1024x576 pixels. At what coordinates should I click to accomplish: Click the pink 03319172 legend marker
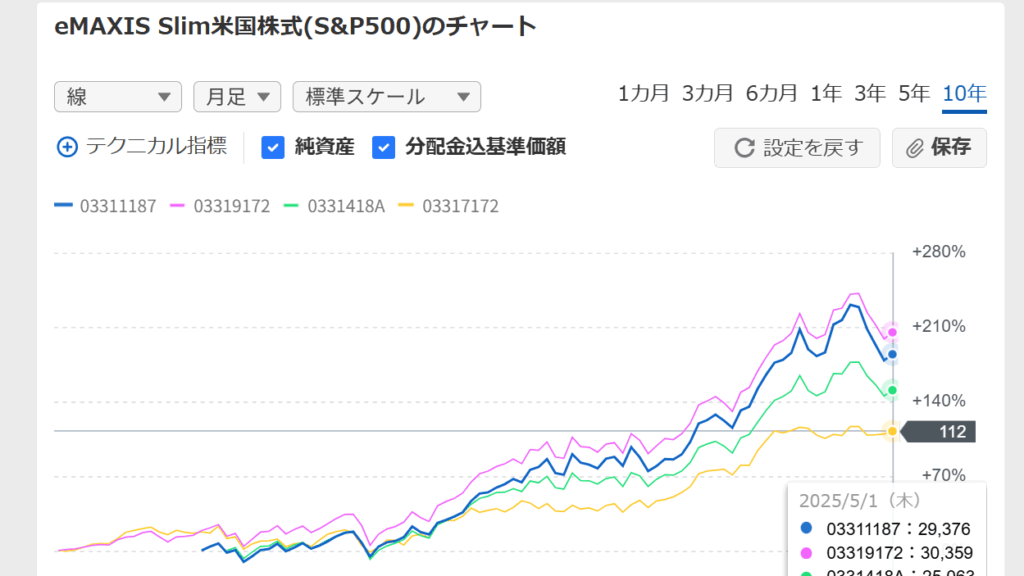click(177, 205)
